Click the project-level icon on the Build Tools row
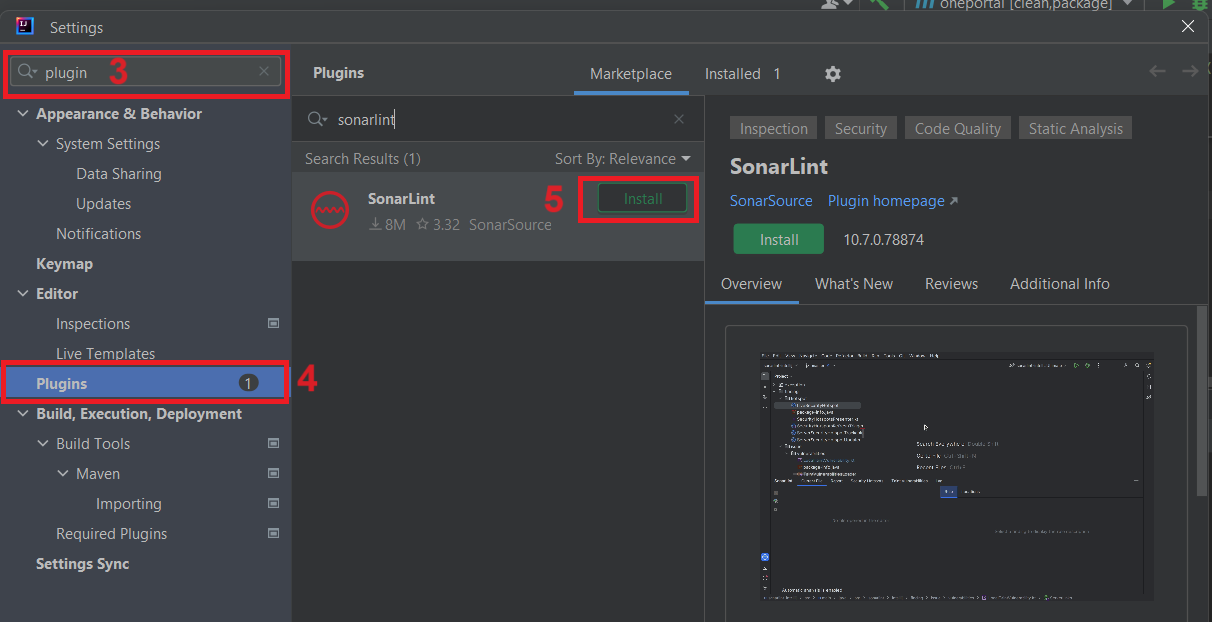1212x622 pixels. click(274, 444)
